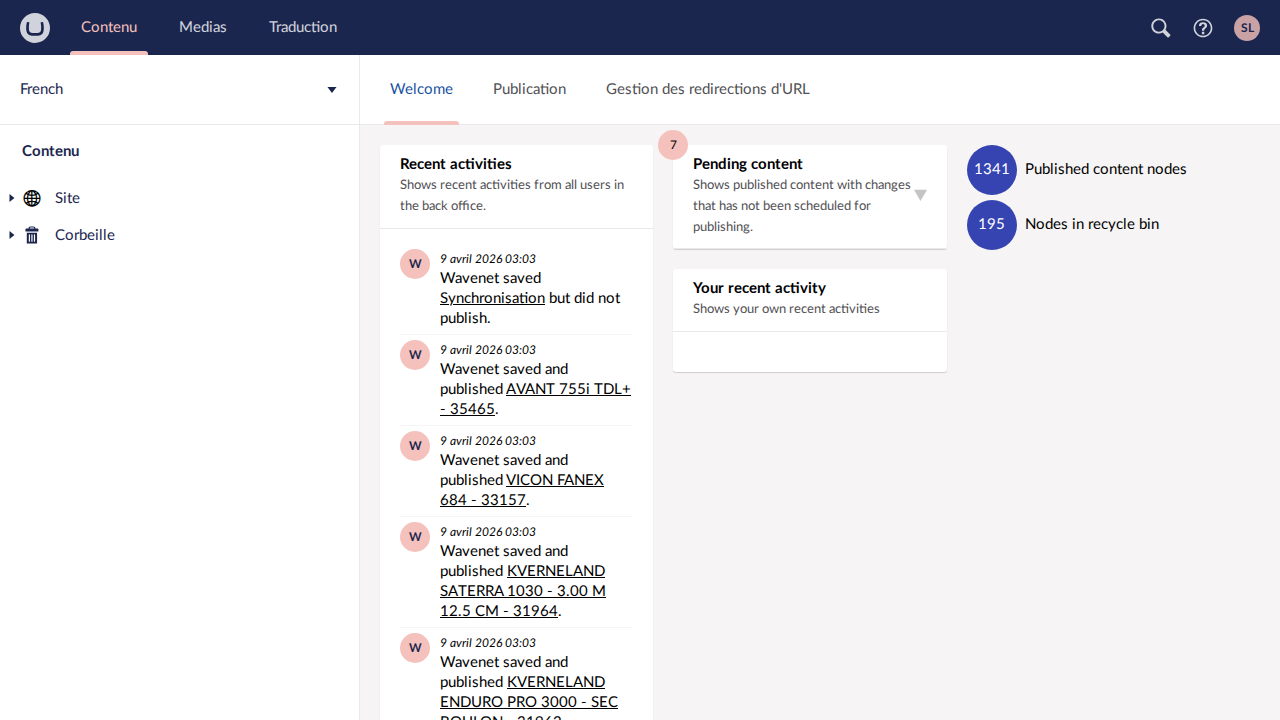Expand the Pending content panel arrow
Viewport: 1280px width, 720px height.
920,195
